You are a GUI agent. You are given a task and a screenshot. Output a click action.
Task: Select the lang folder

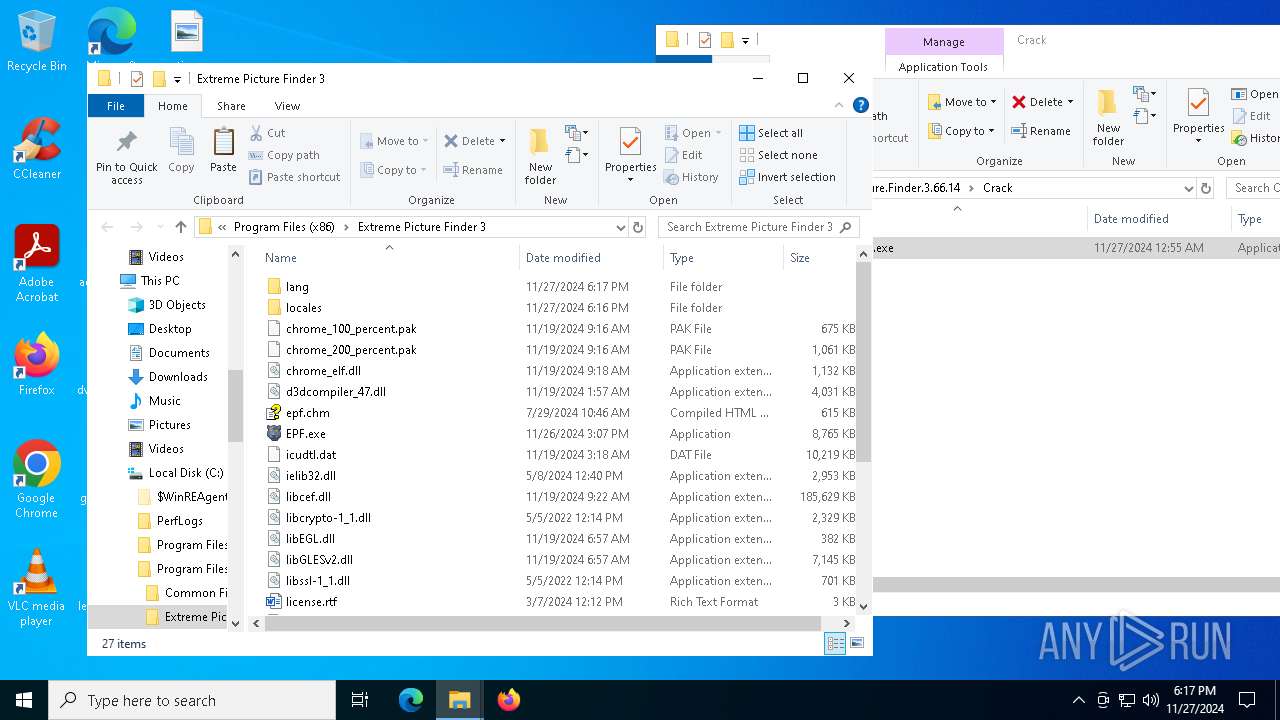coord(297,287)
